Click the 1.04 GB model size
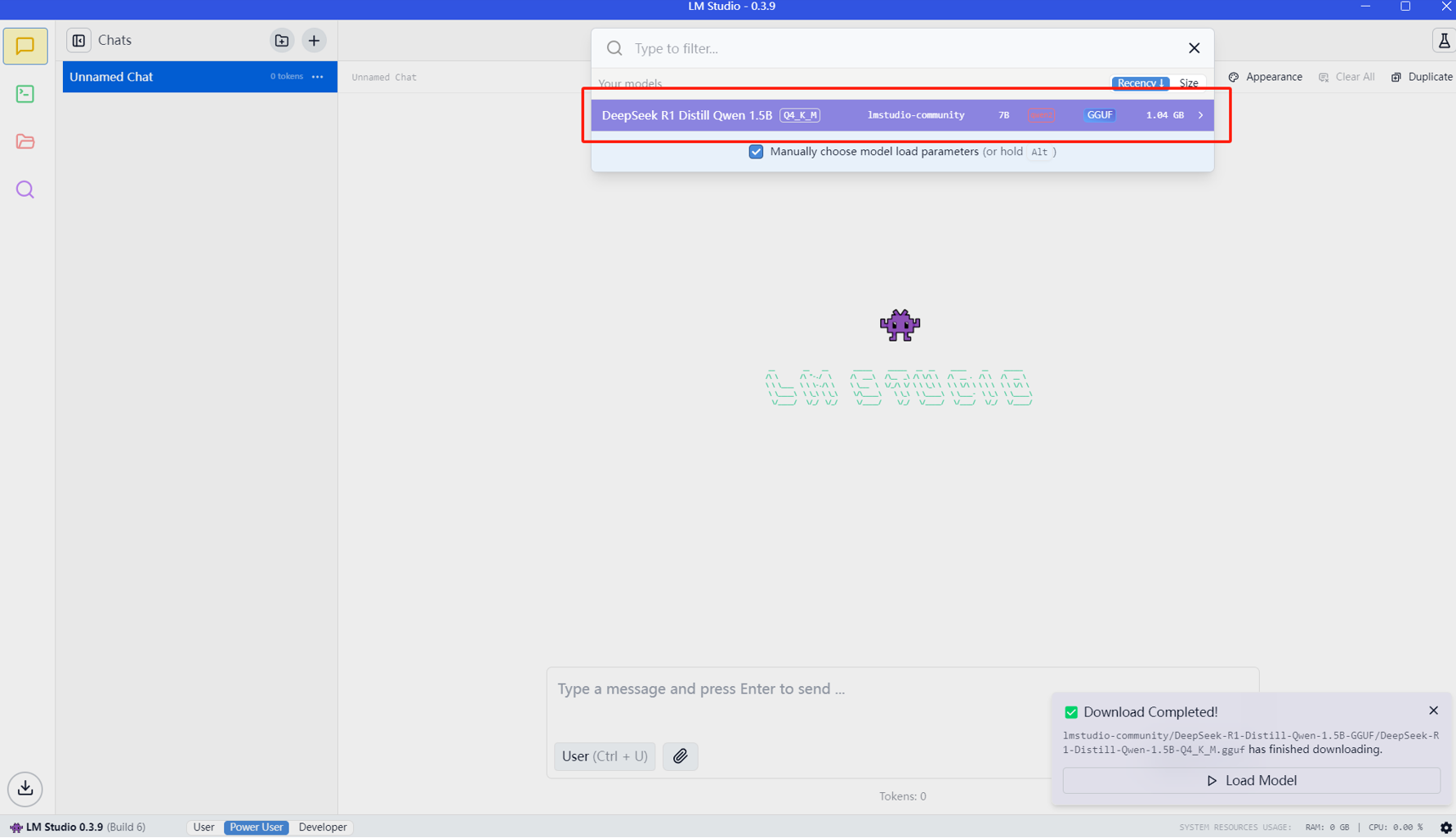Viewport: 1456px width, 838px height. (x=1164, y=115)
